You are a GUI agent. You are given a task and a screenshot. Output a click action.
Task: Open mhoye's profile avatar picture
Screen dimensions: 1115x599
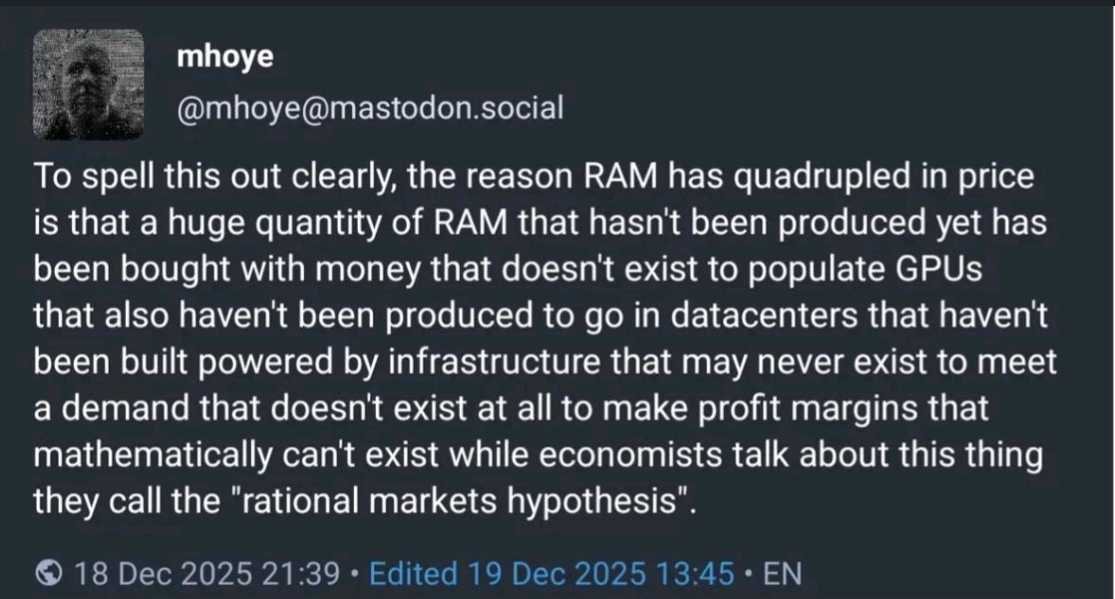click(89, 84)
